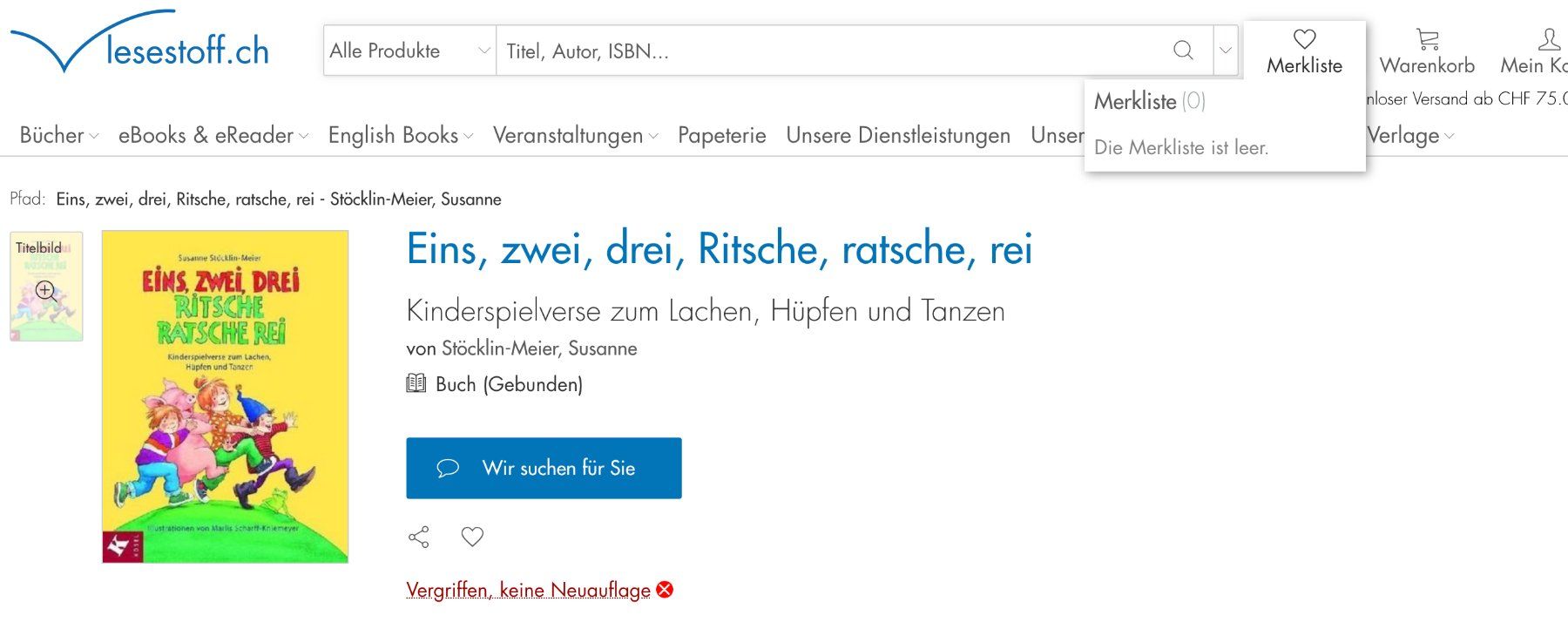This screenshot has height=629, width=1568.
Task: Click the search magnifier icon
Action: [1183, 51]
